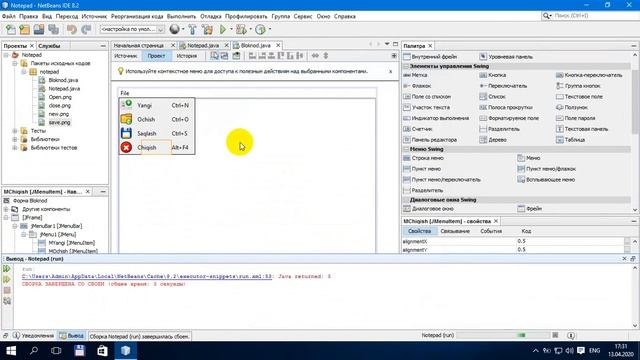
Task: Open the Выполнить menu
Action: click(181, 16)
